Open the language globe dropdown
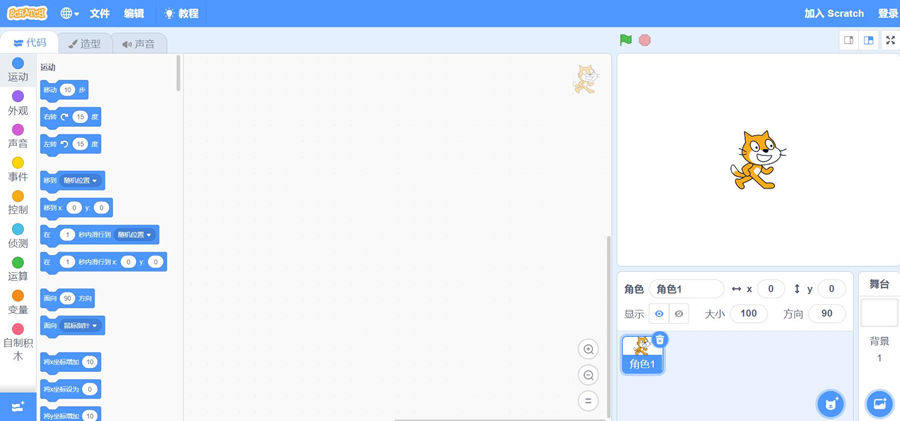Viewport: 900px width, 421px height. [x=70, y=14]
